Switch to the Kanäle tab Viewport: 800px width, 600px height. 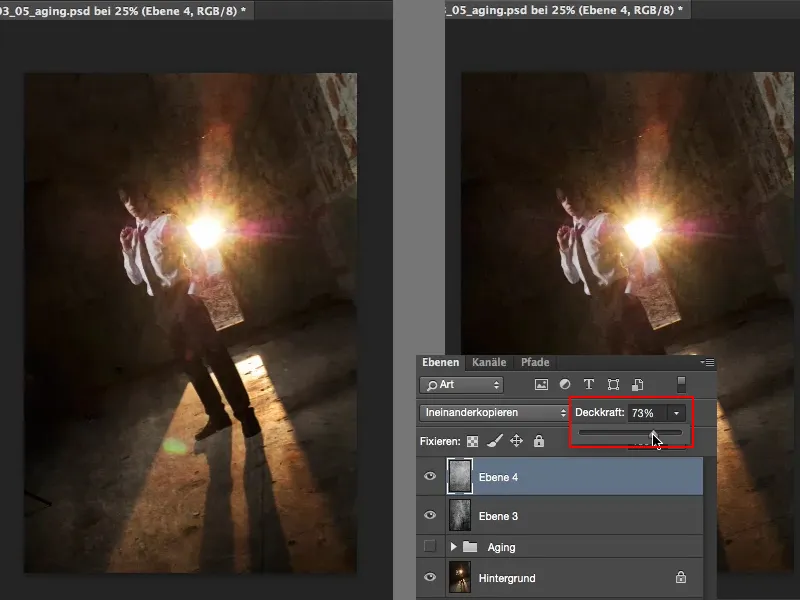491,362
